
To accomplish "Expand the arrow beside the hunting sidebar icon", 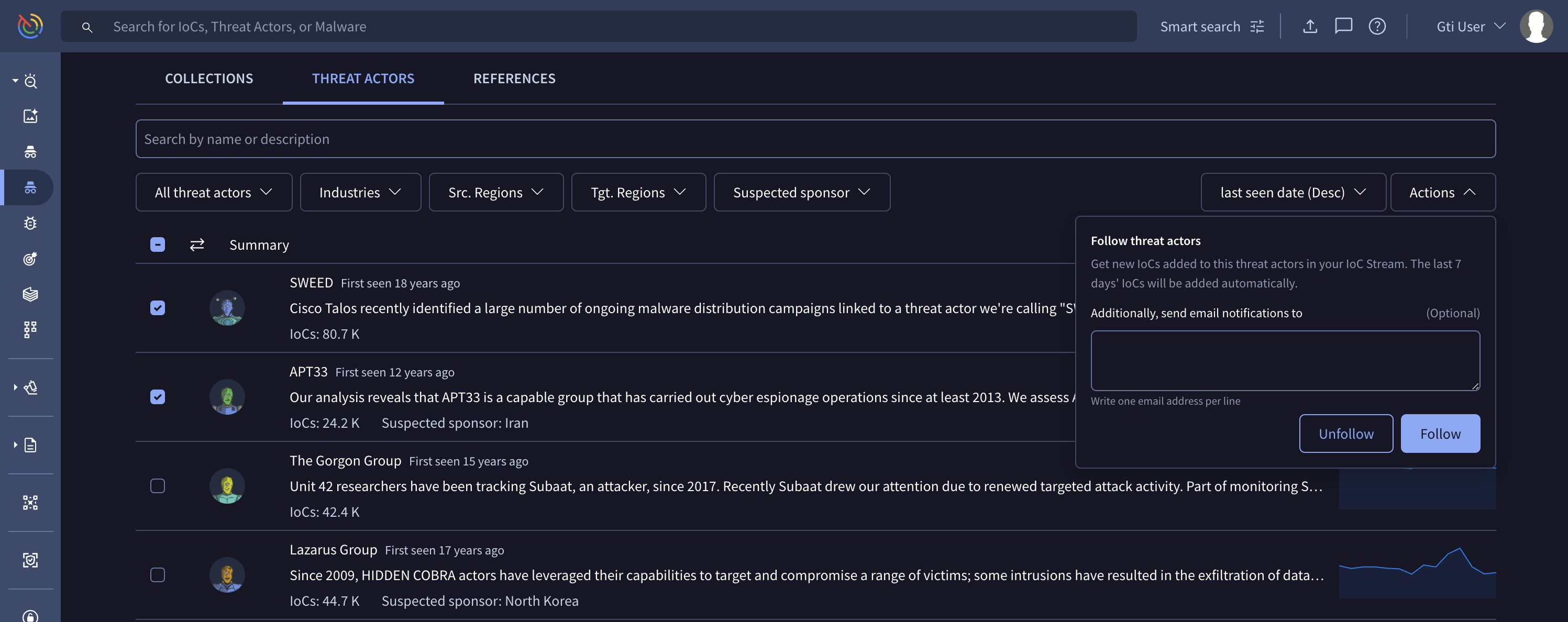I will click(x=15, y=387).
